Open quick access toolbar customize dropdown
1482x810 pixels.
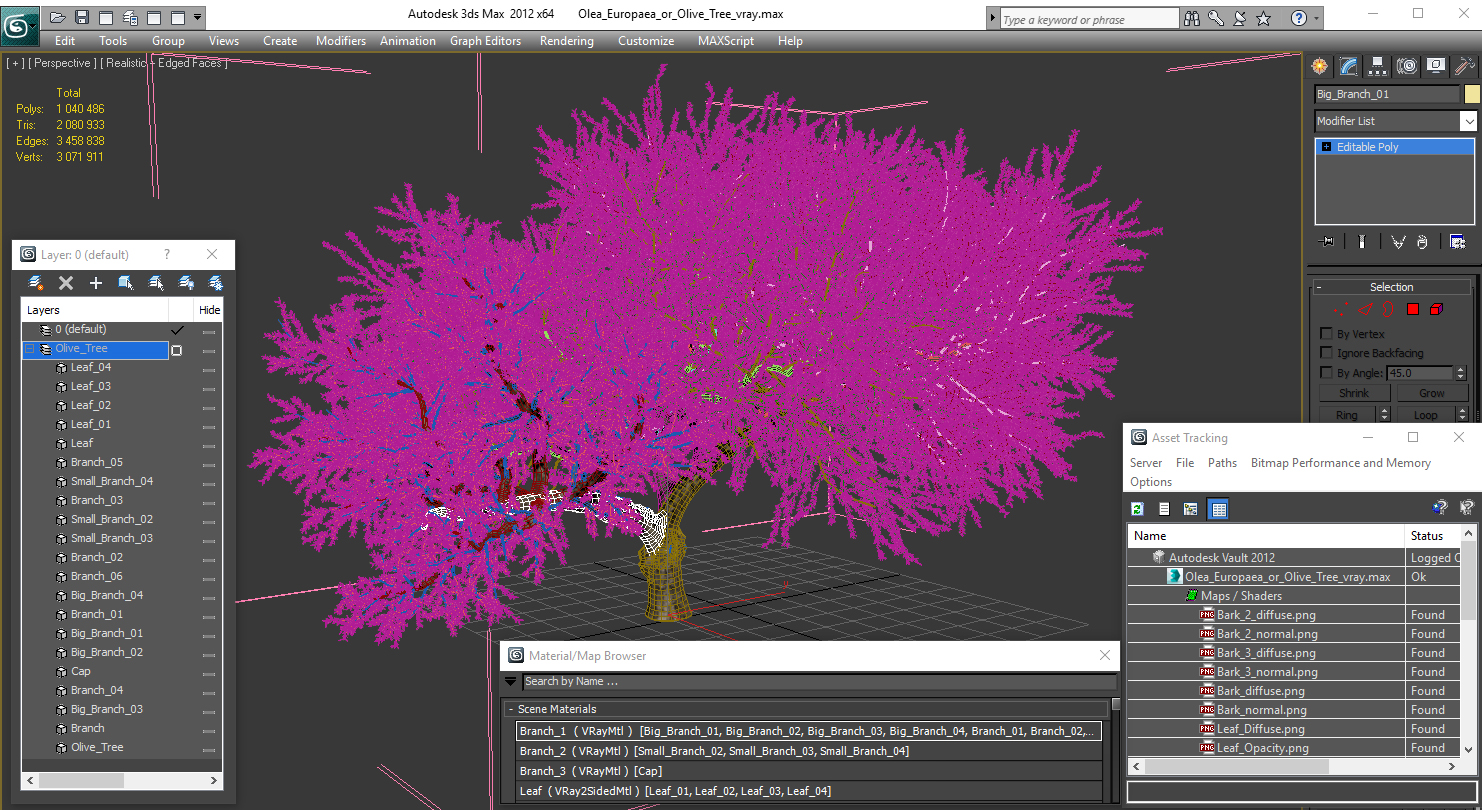197,17
